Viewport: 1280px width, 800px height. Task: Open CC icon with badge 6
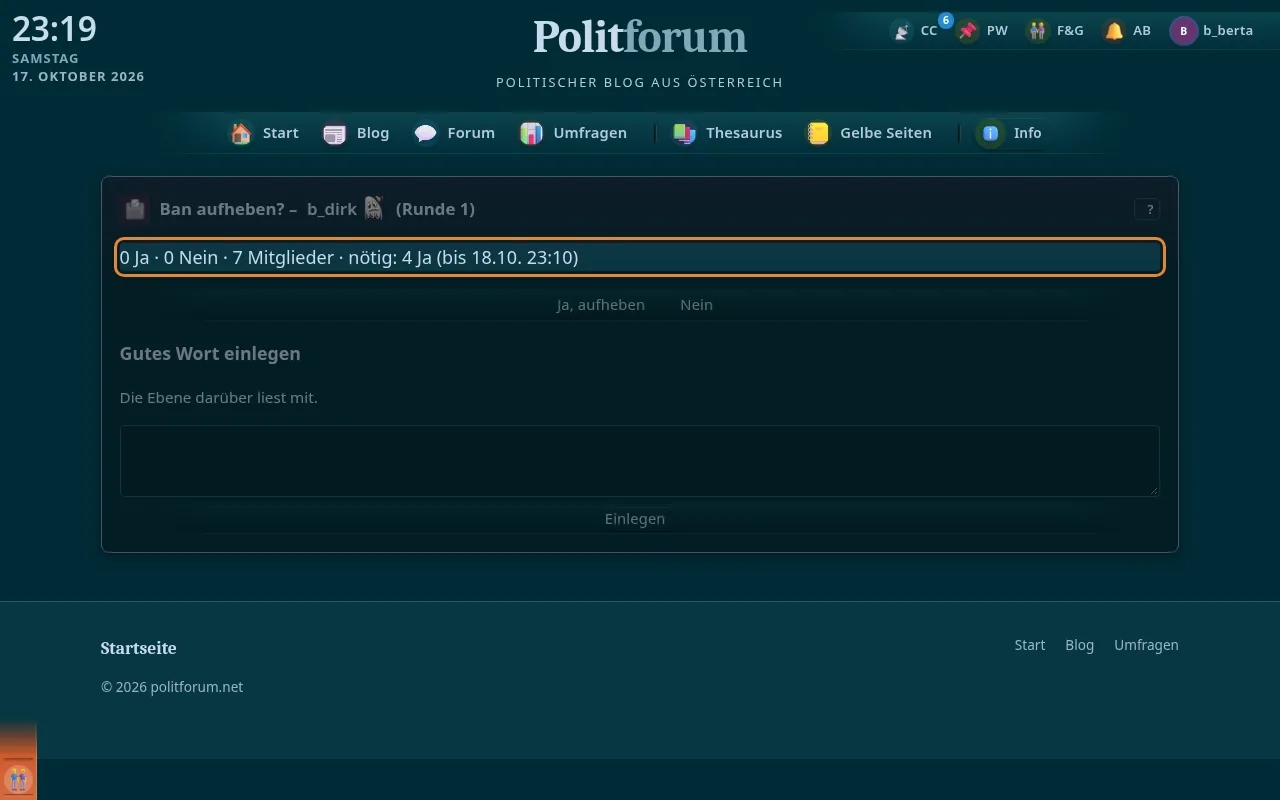(902, 31)
